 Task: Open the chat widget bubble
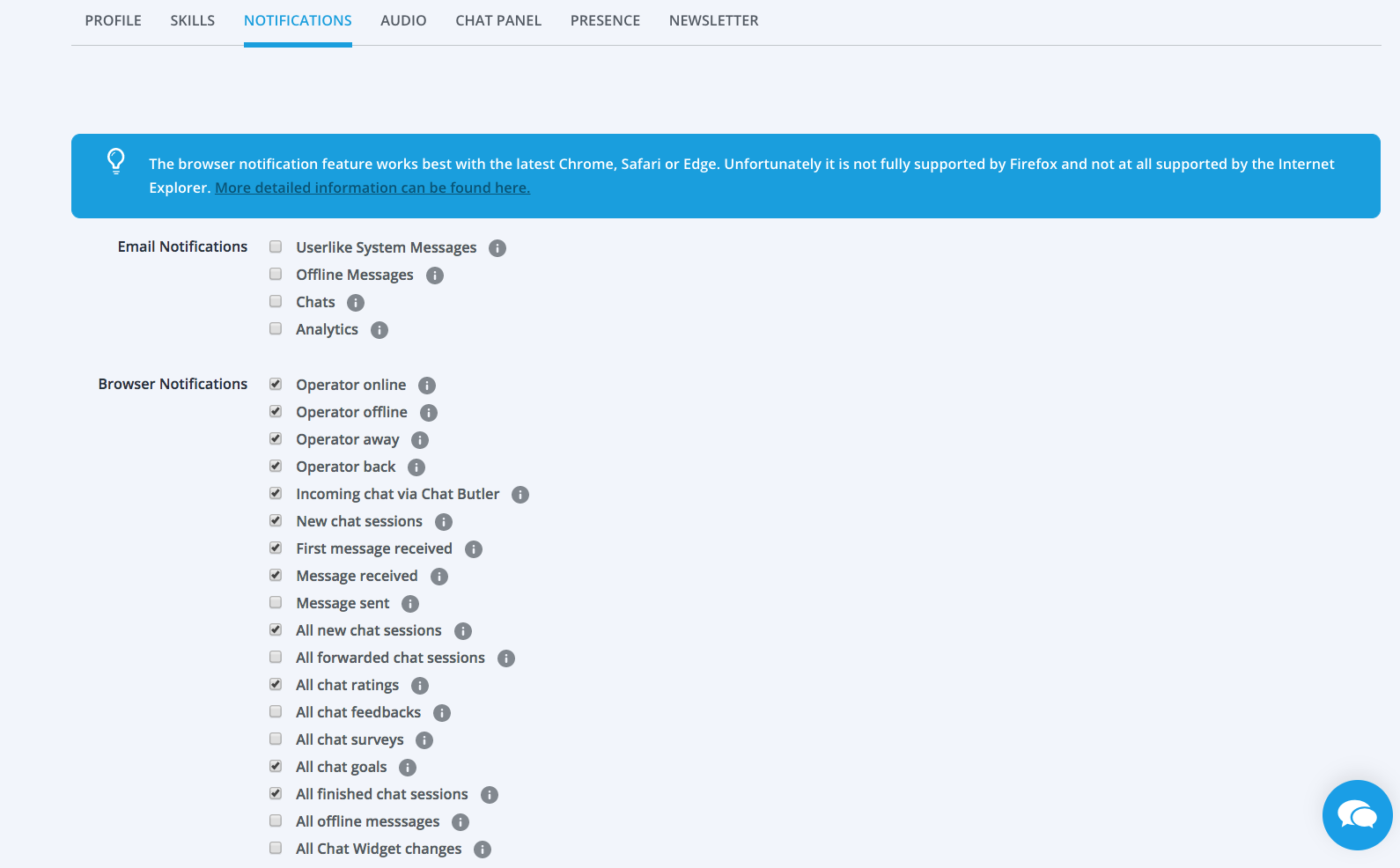pyautogui.click(x=1358, y=815)
